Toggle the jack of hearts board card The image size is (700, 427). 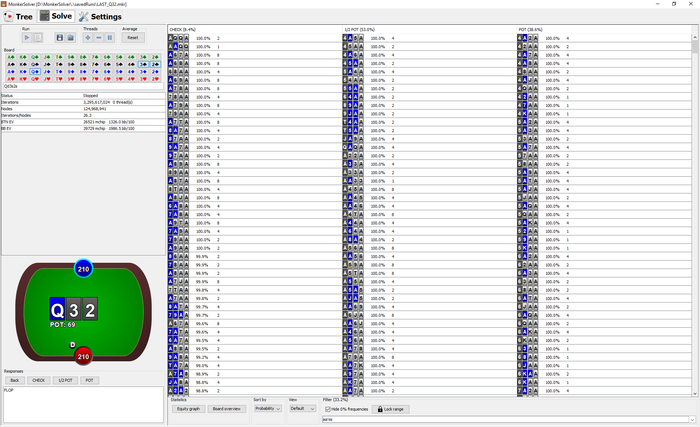pyautogui.click(x=47, y=79)
